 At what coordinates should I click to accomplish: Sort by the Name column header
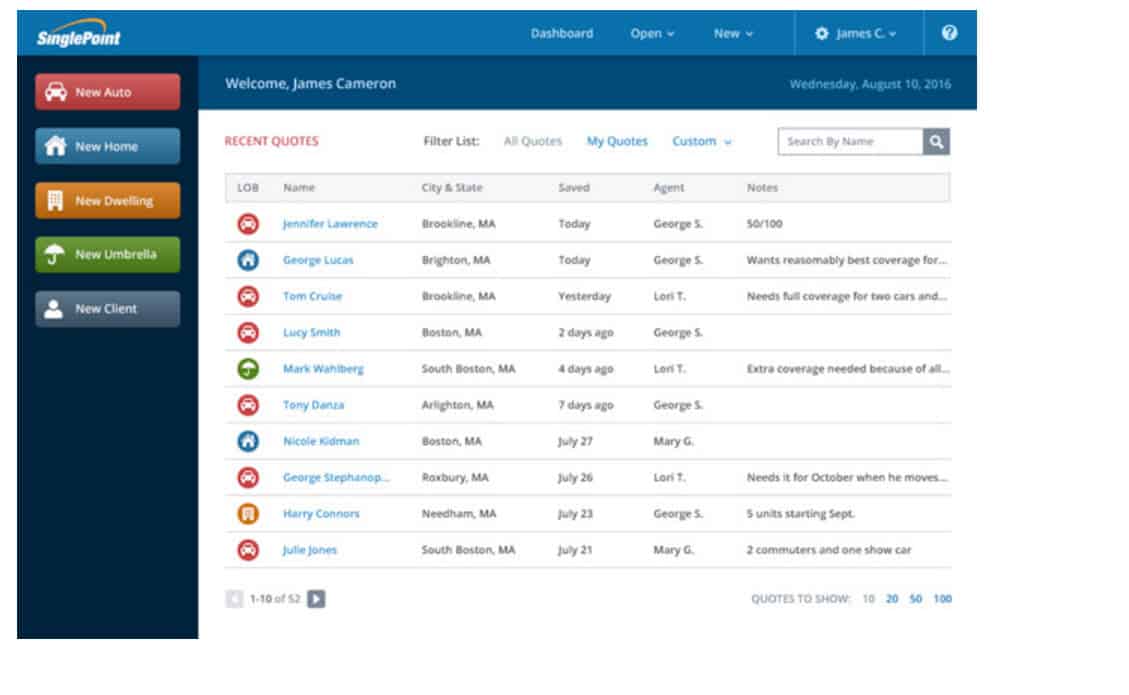(x=299, y=187)
